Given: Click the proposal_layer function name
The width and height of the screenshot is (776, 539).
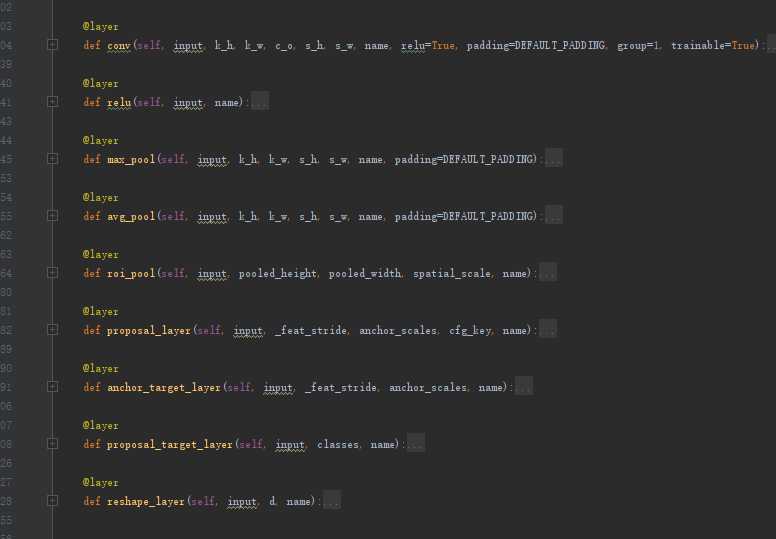Looking at the screenshot, I should tap(149, 330).
